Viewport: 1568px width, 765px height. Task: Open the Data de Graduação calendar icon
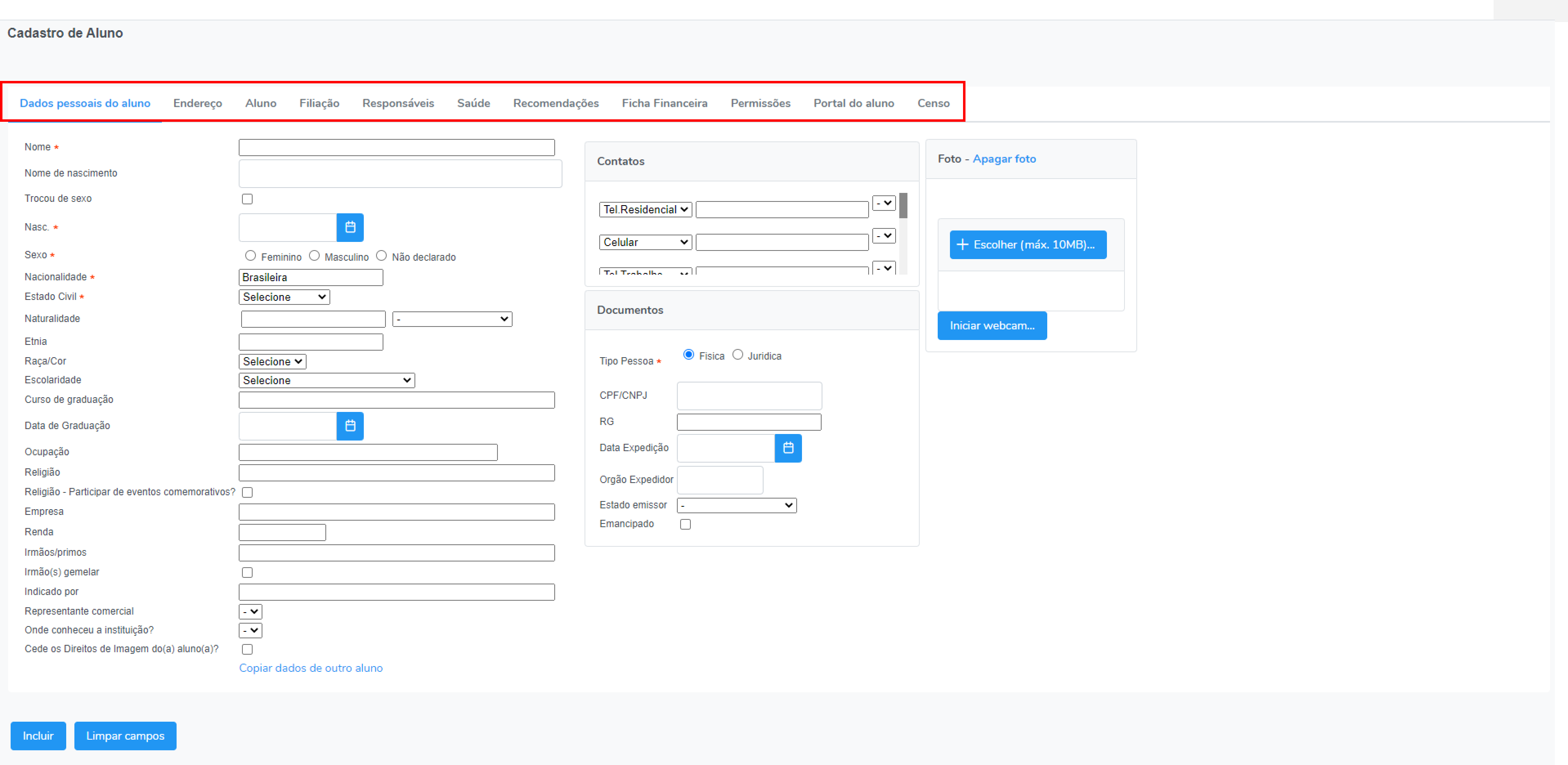click(x=350, y=426)
